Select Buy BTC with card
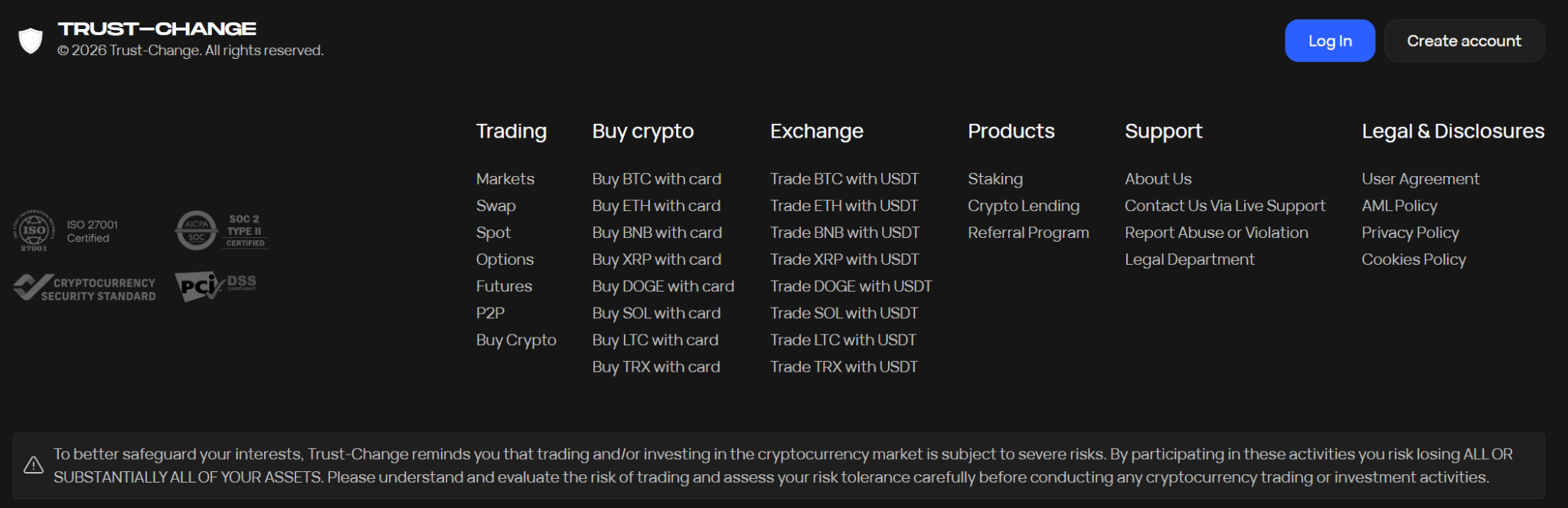1568x508 pixels. point(656,179)
